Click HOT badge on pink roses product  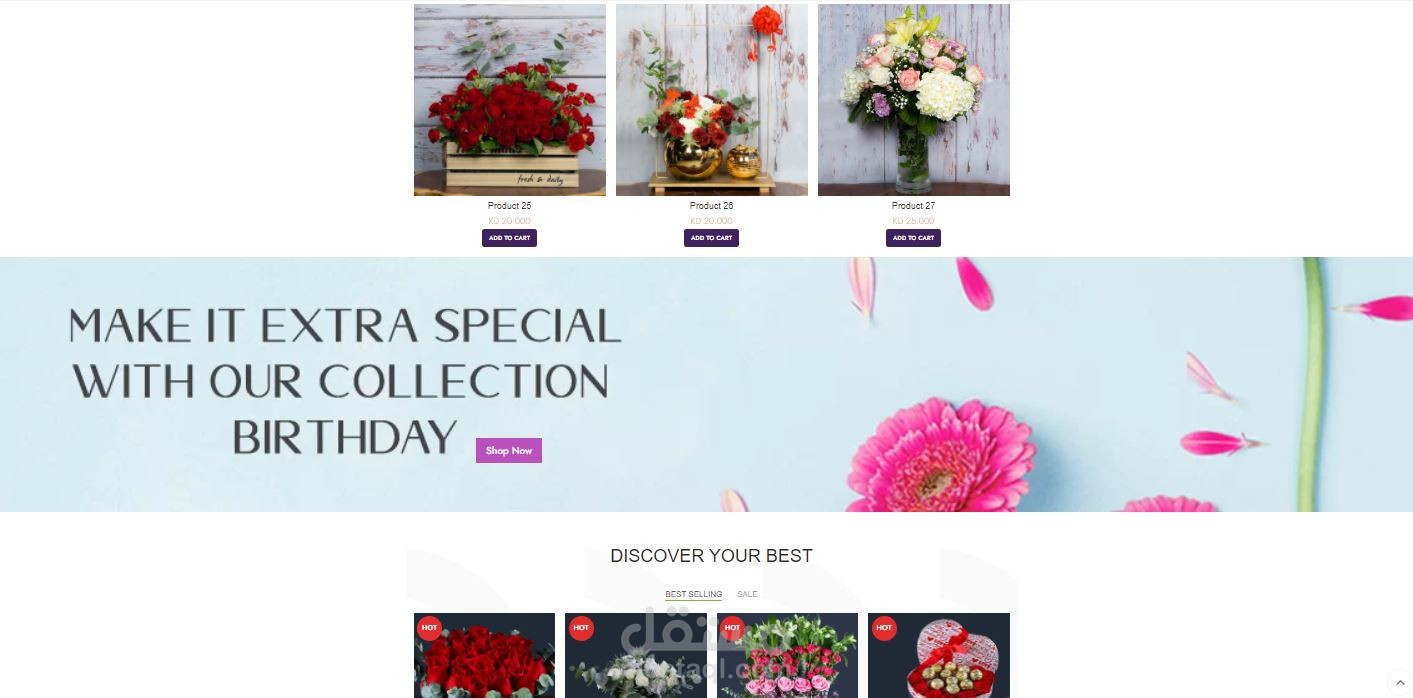click(x=732, y=628)
